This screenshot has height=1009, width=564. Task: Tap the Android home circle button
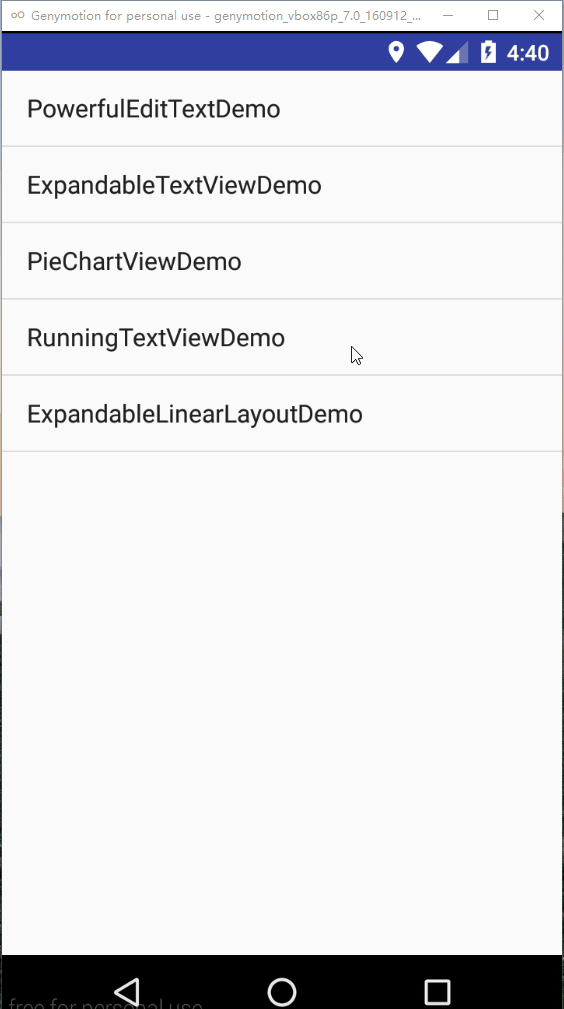point(282,991)
